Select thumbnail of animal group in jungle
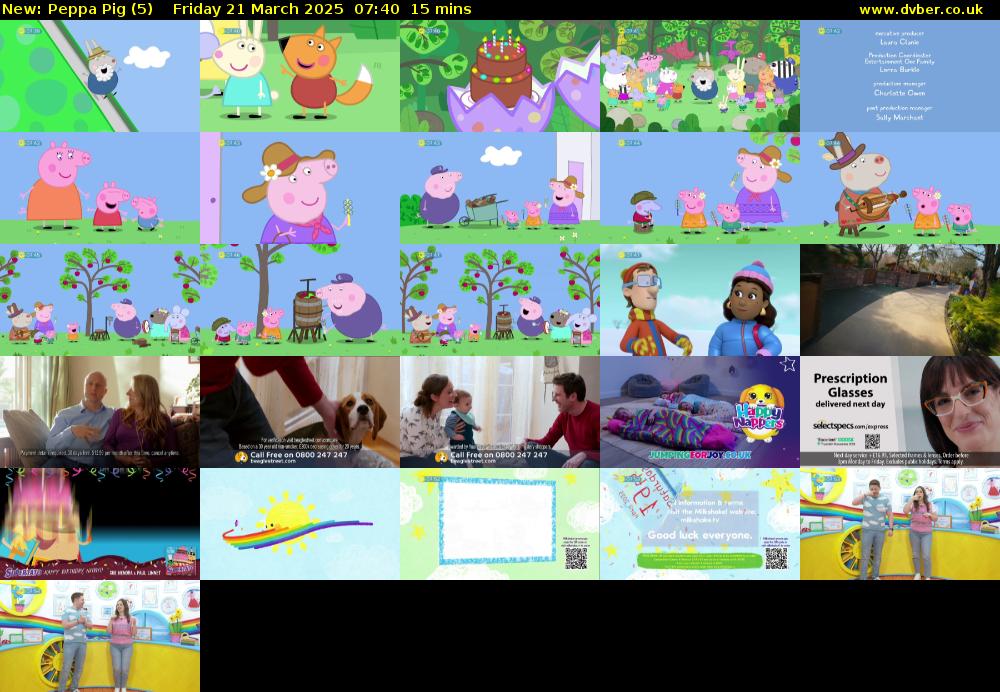 pyautogui.click(x=700, y=76)
